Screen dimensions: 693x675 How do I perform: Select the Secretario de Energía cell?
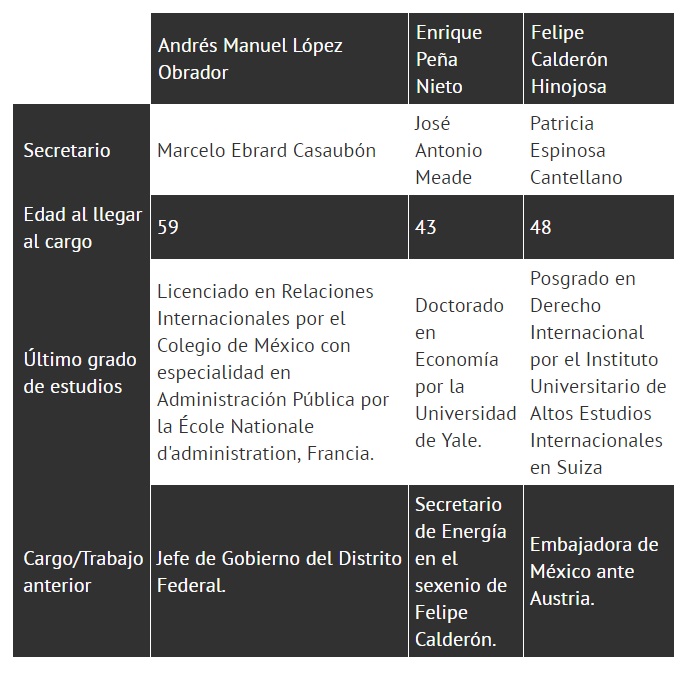click(466, 571)
